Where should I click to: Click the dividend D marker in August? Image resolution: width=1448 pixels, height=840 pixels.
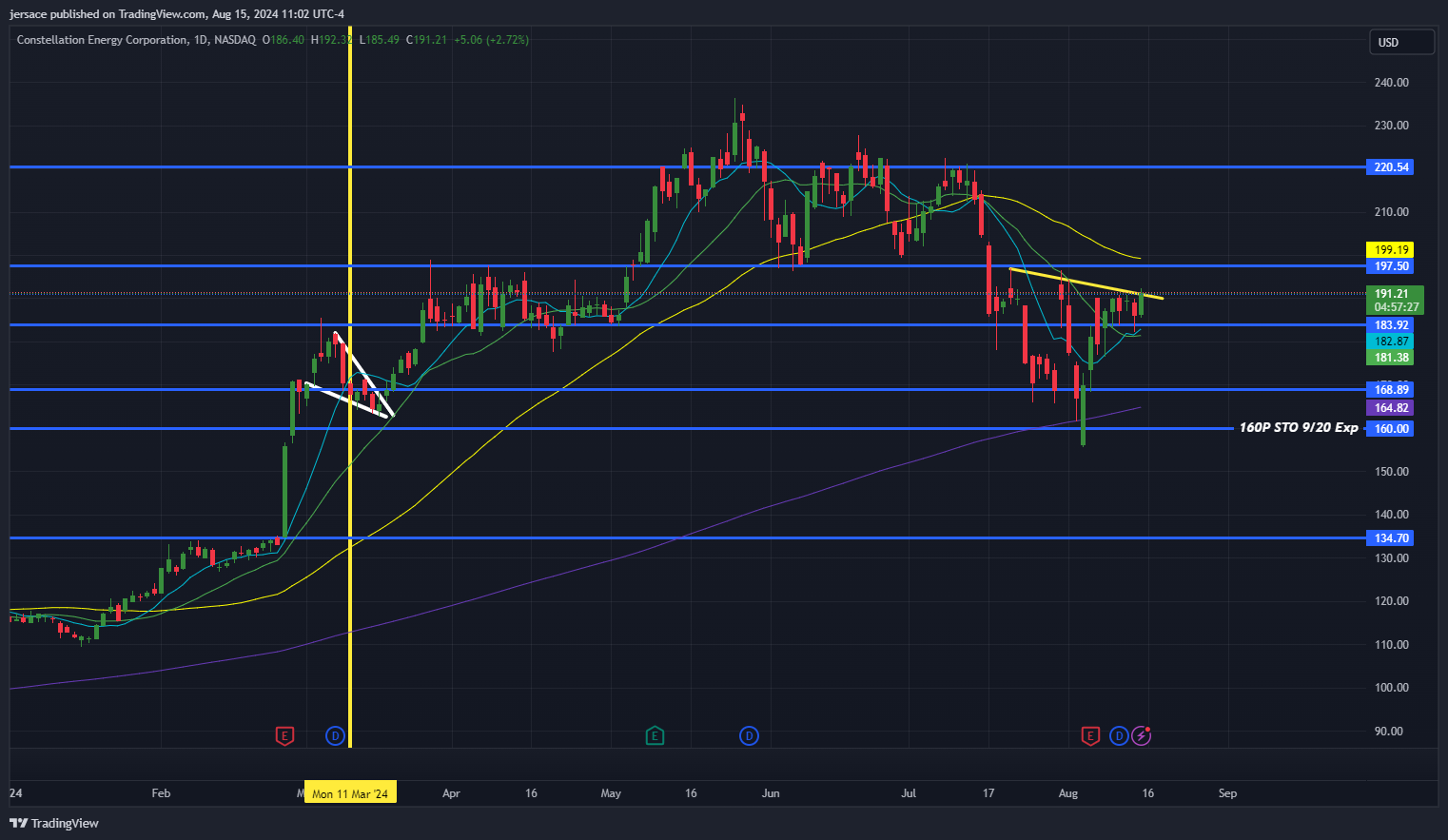[x=1119, y=735]
